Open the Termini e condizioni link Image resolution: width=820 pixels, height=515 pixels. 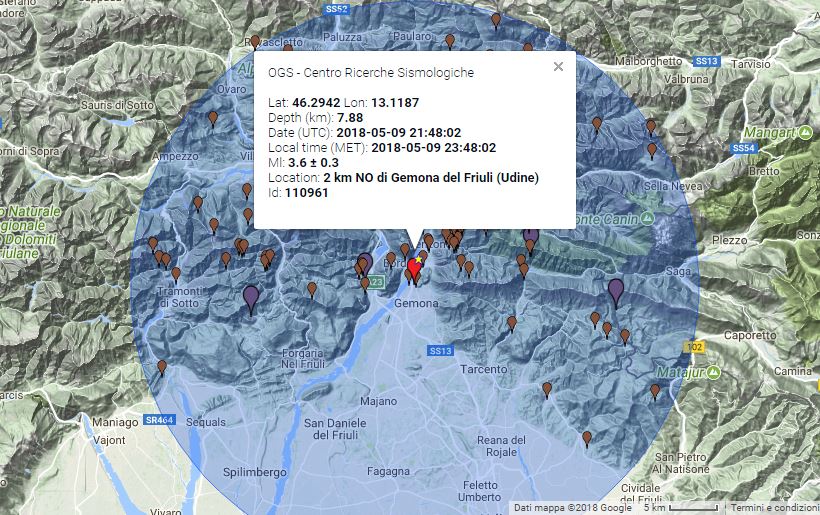(x=775, y=507)
